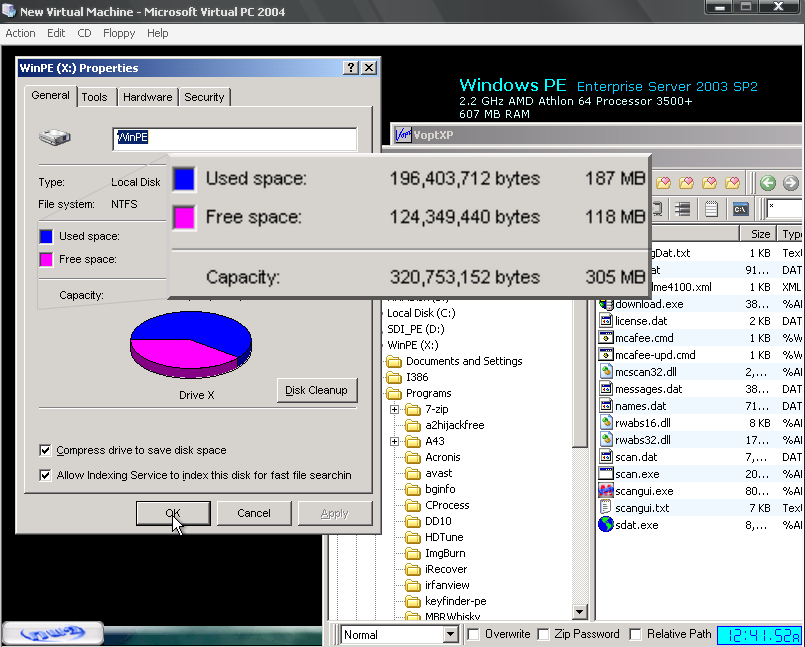This screenshot has height=647, width=805.
Task: Select the a2hijackfree folder
Action: (455, 425)
